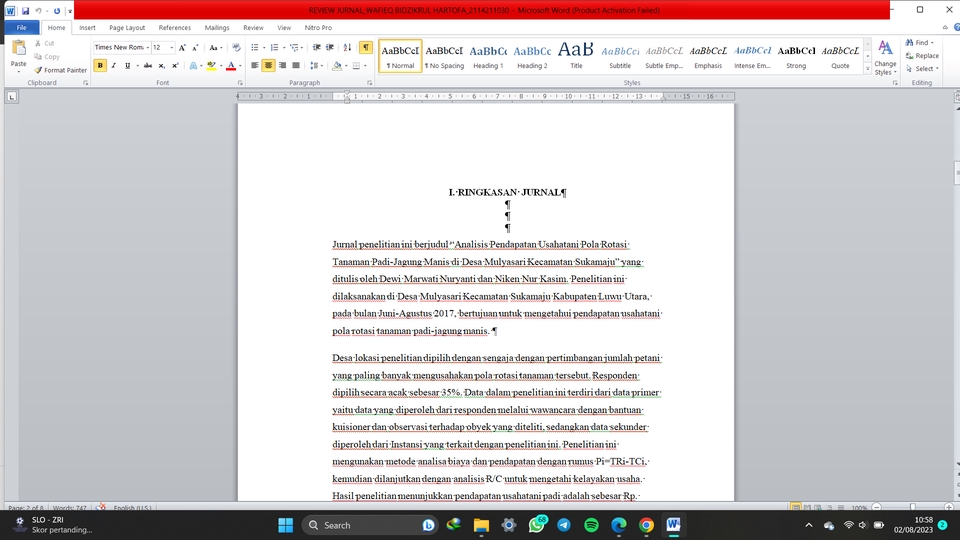
Task: Click Increase Indent icon
Action: (x=330, y=47)
